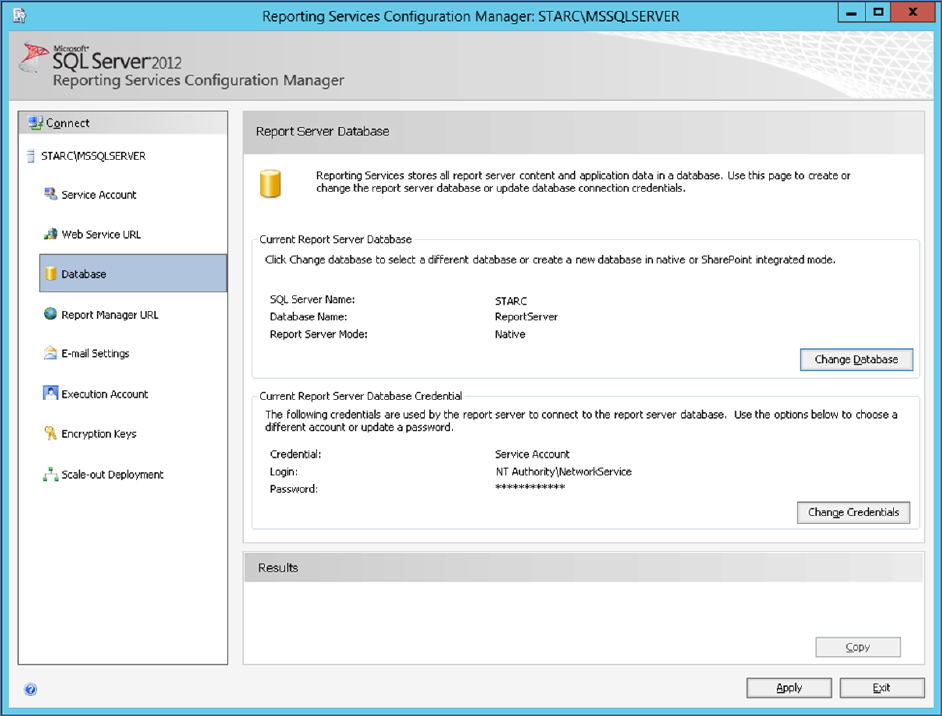Screen dimensions: 942x716
Task: Open Scale-out Deployment page
Action: (x=112, y=475)
